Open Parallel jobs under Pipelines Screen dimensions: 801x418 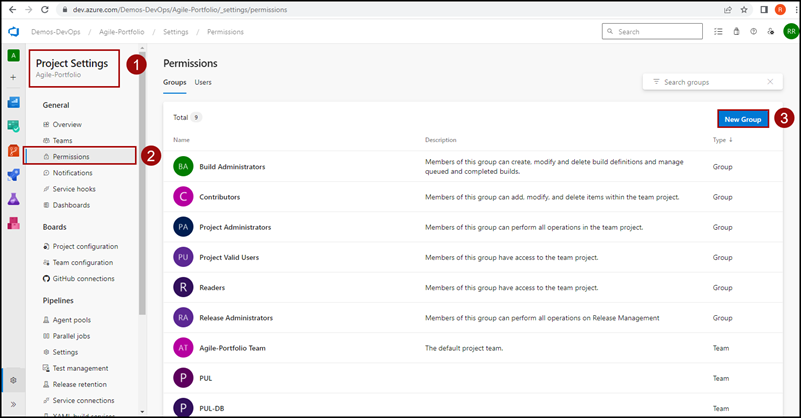[x=71, y=336]
